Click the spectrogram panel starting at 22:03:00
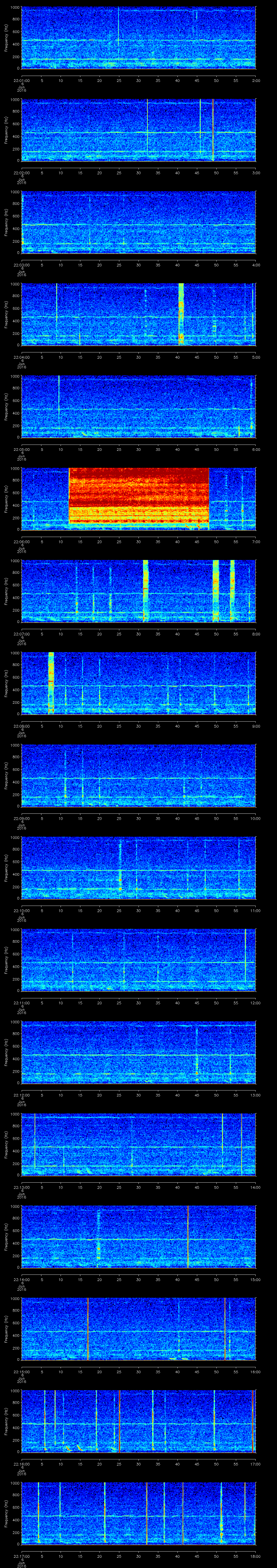 (x=138, y=222)
